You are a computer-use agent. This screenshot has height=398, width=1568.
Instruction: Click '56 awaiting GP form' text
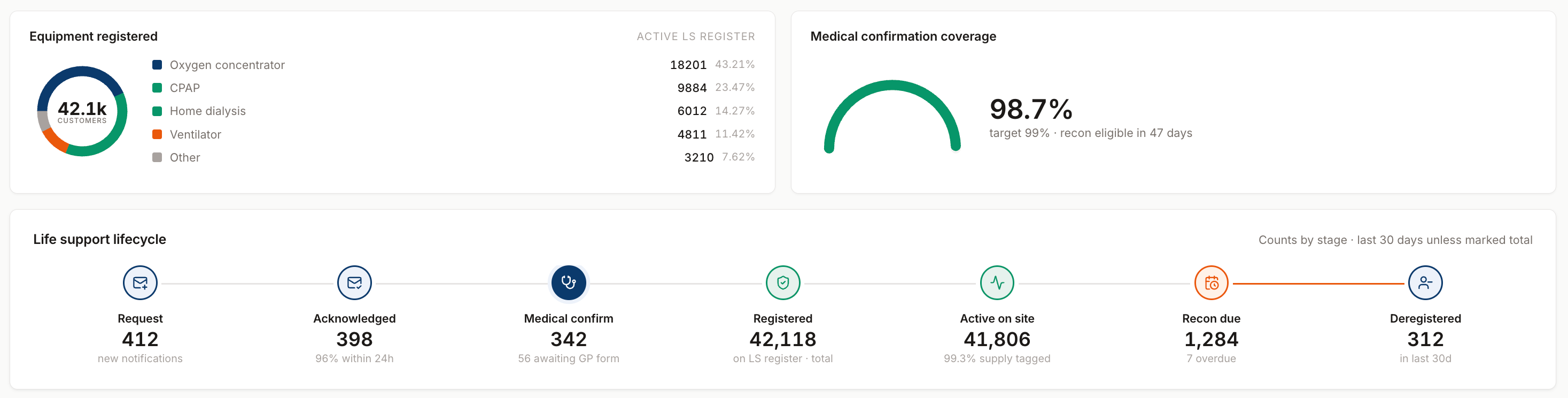[569, 359]
